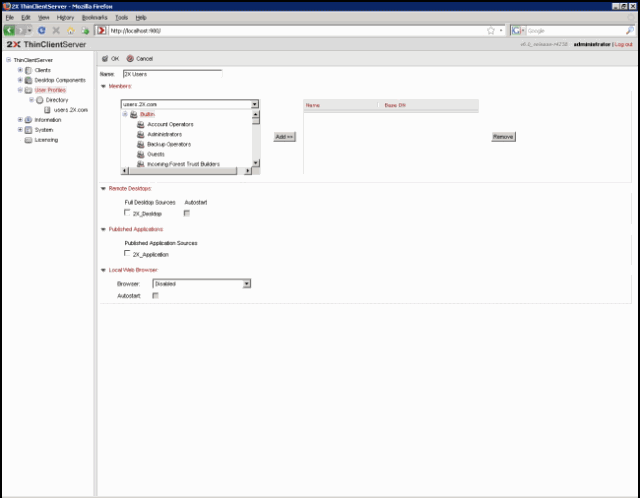Click the Administrators group icon

coord(141,134)
